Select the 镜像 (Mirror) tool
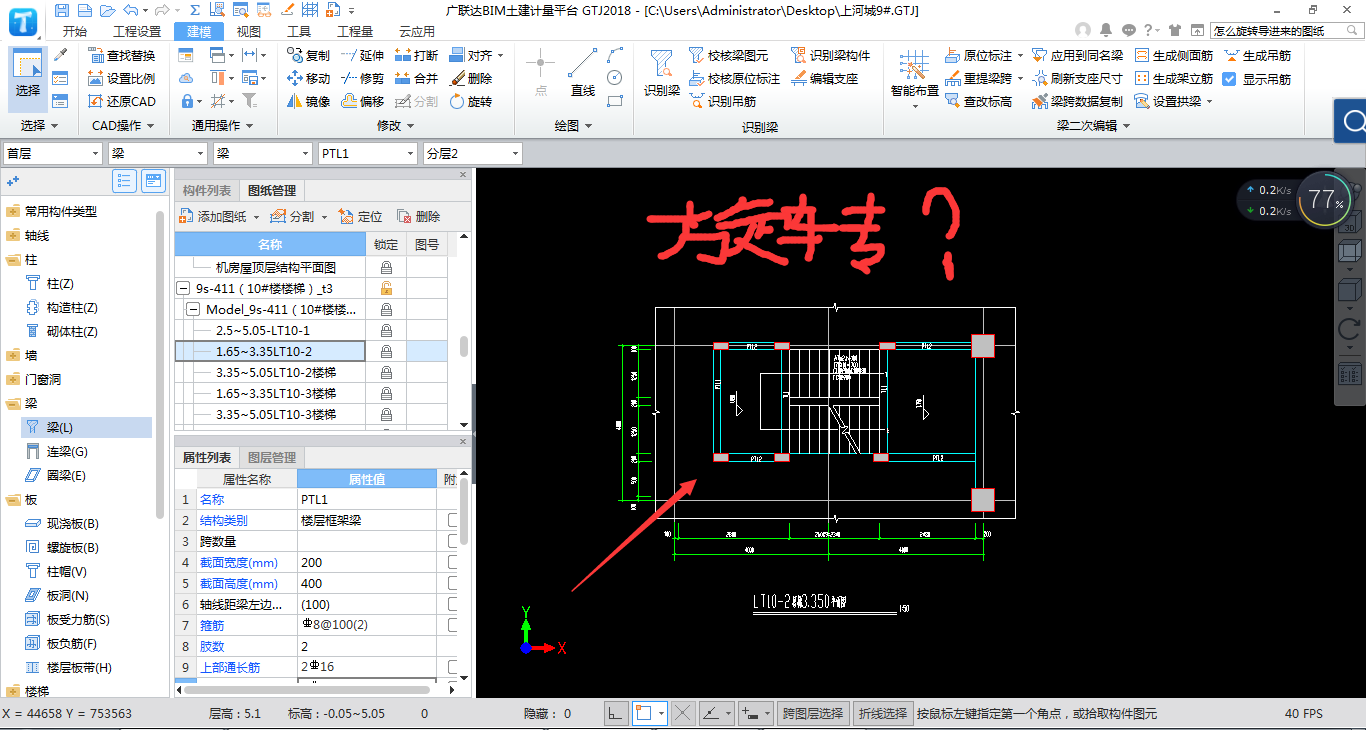 point(308,101)
